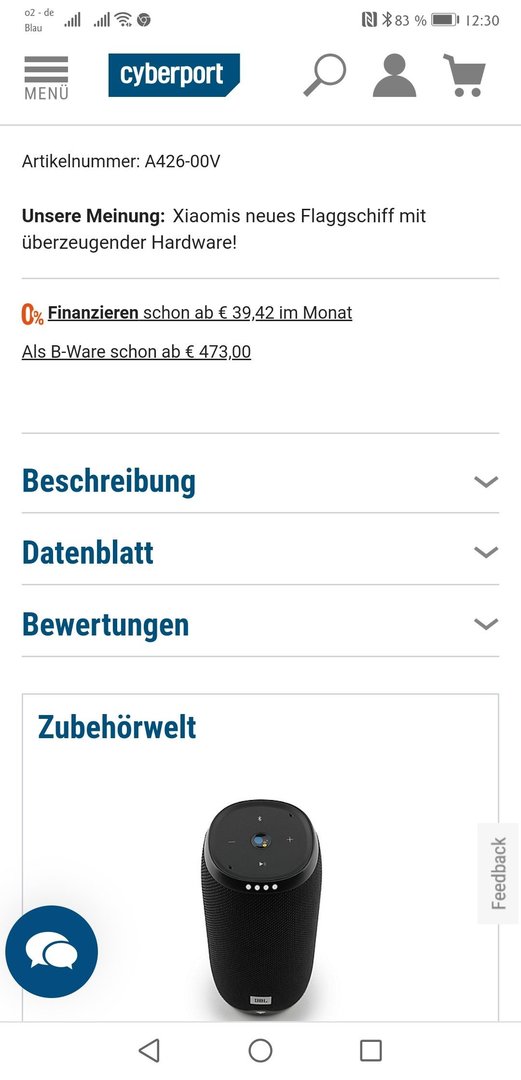The image size is (521, 1080).
Task: Open the Beschreibung section heading
Action: [109, 481]
